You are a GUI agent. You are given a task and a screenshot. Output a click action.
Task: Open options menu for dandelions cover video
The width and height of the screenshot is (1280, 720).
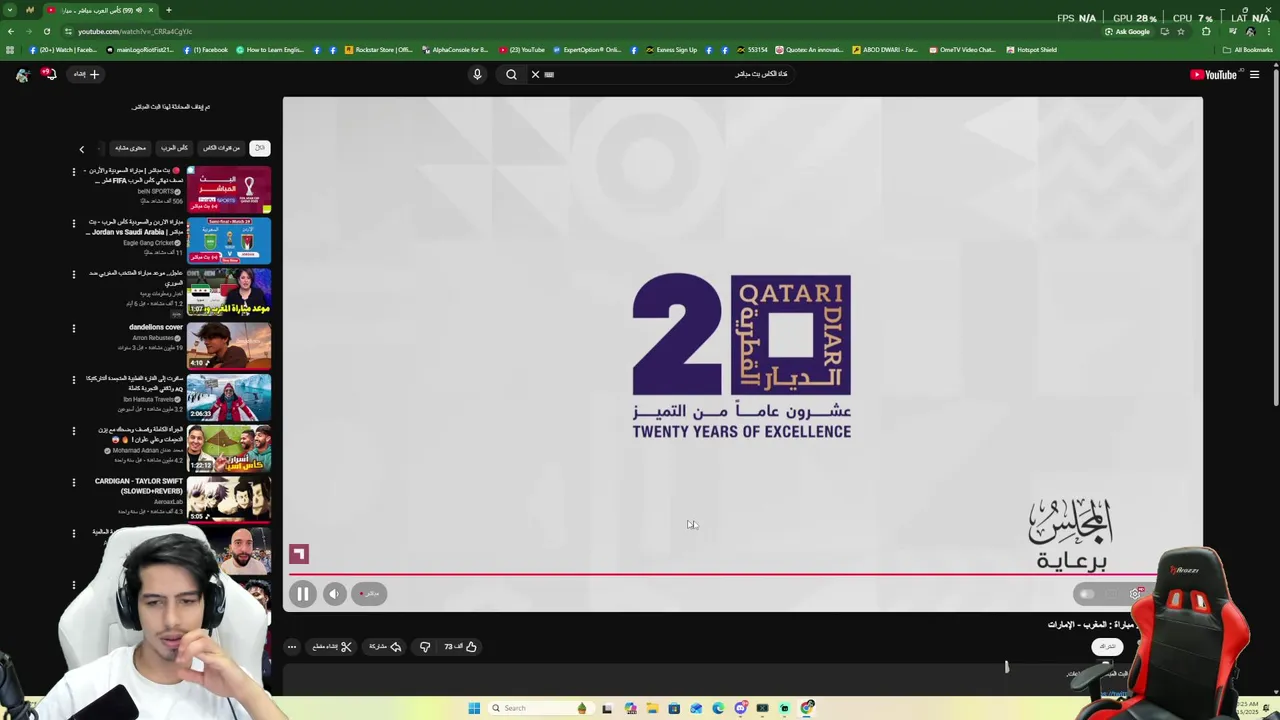point(73,328)
